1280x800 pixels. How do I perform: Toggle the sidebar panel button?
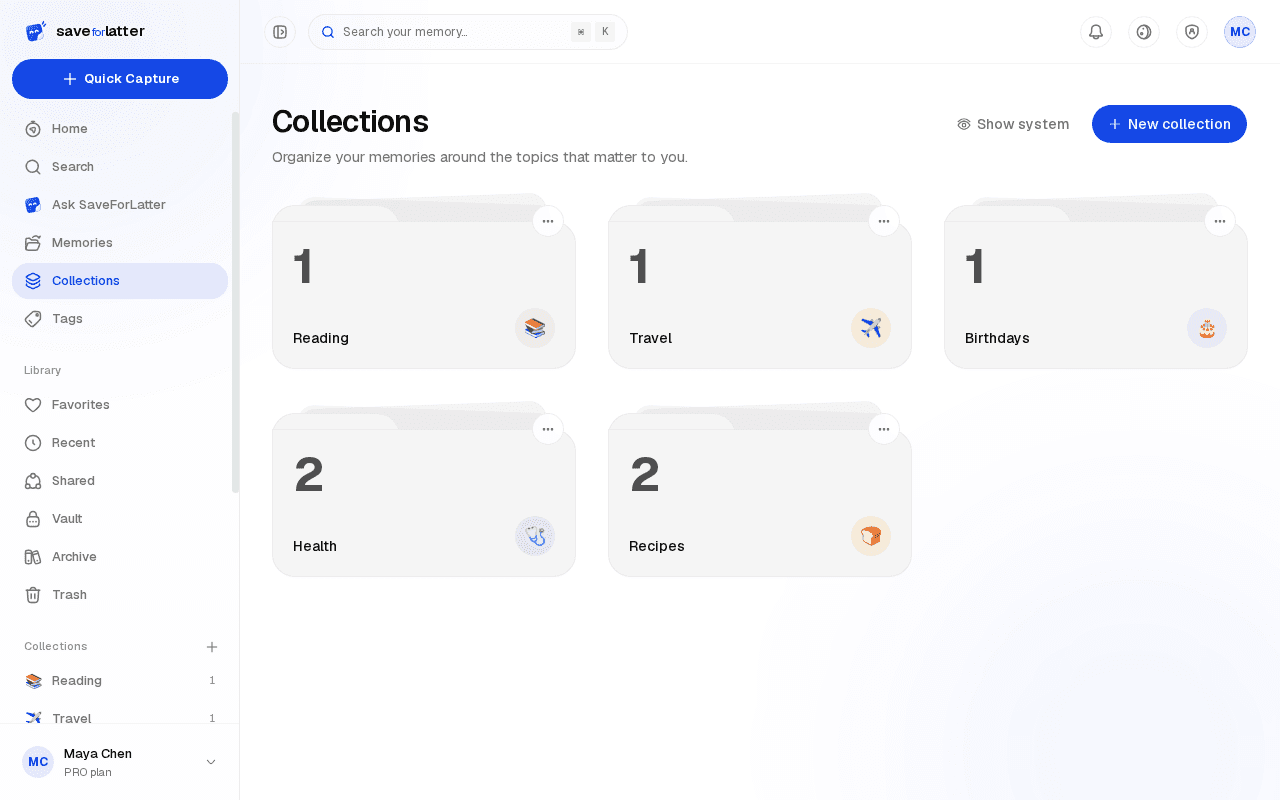[280, 32]
